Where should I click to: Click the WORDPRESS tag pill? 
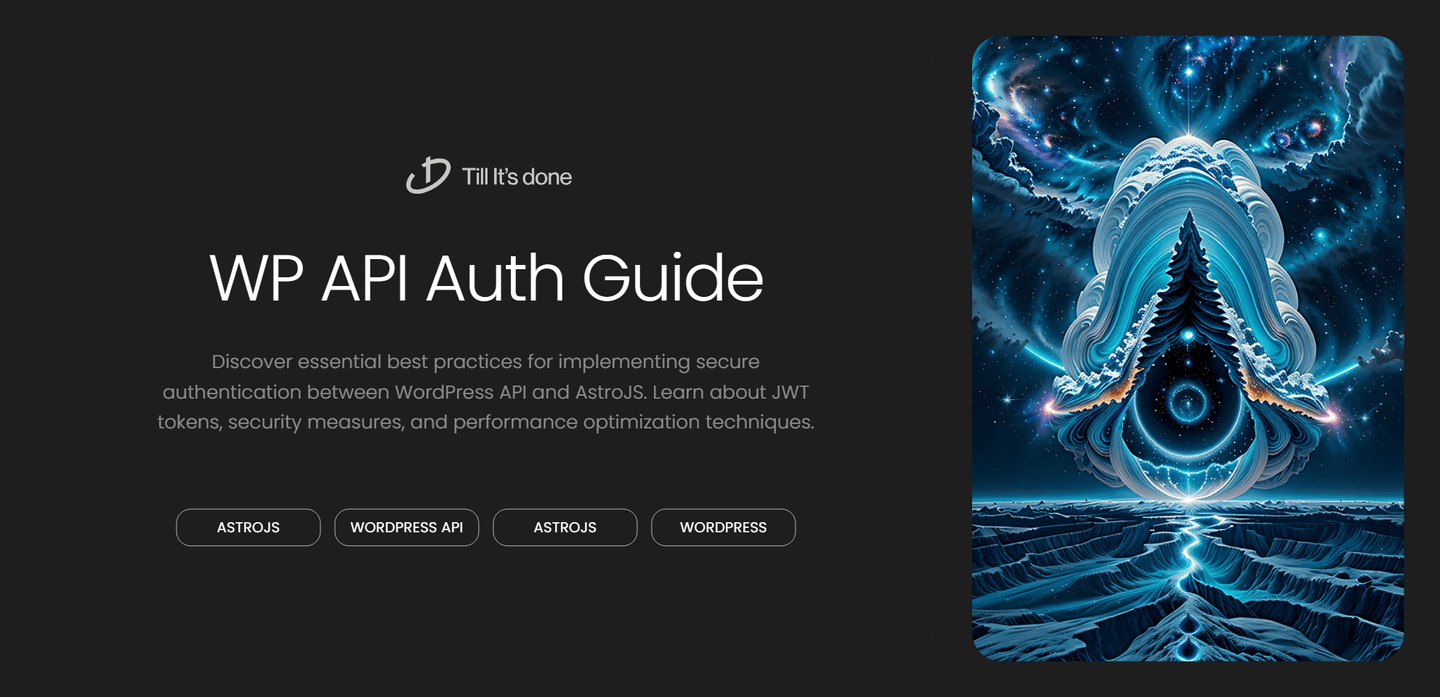[x=723, y=527]
